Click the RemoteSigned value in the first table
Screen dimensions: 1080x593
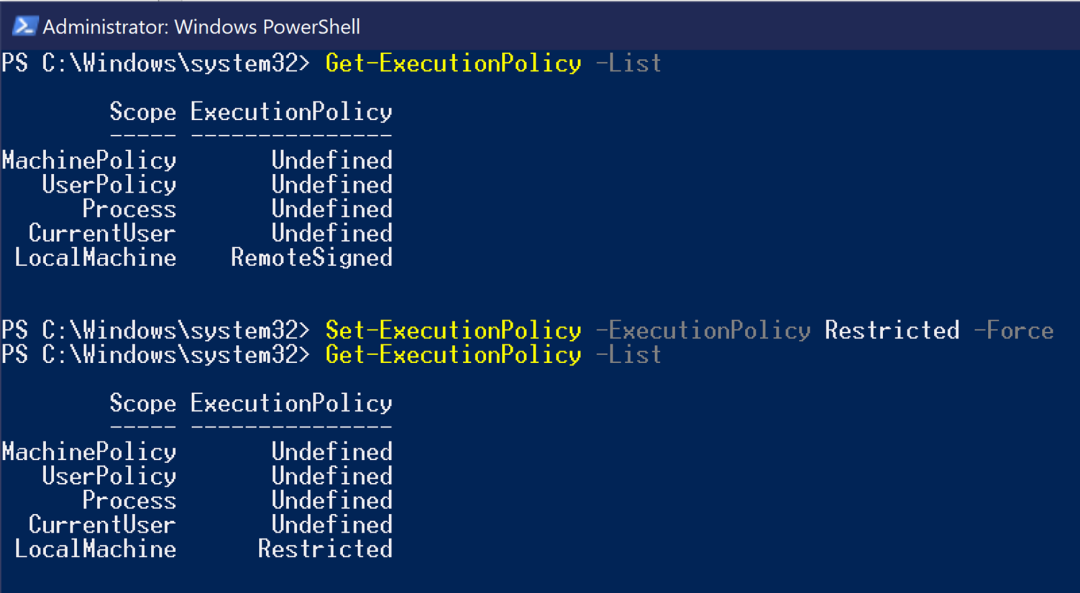click(x=311, y=258)
